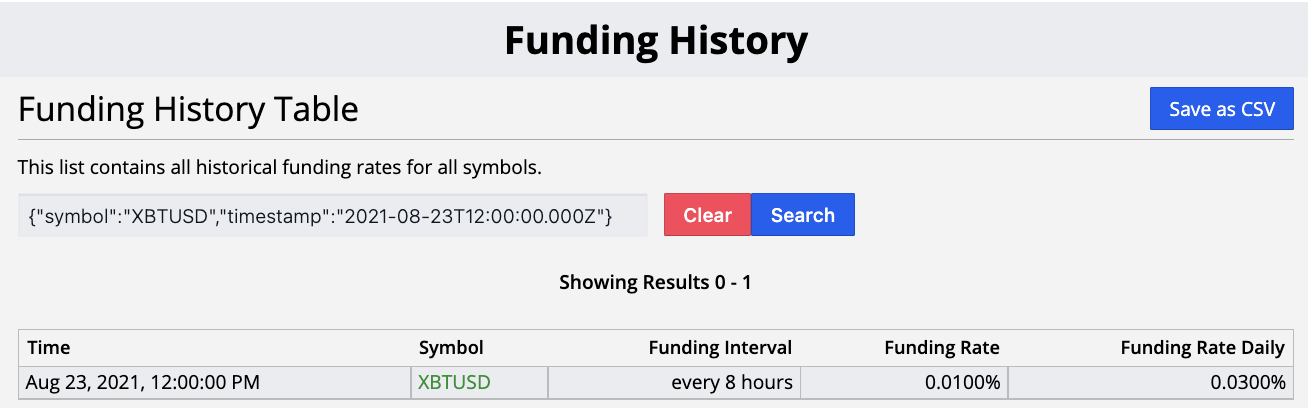Sort by the Symbol column header

pyautogui.click(x=451, y=348)
